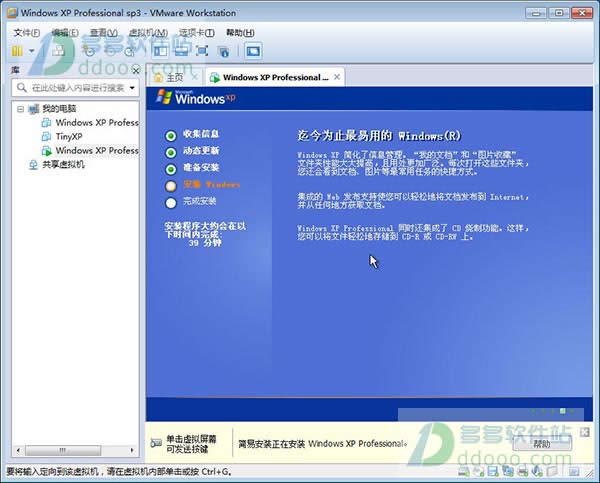The width and height of the screenshot is (600, 483).
Task: Select first Windows XP Profess VM entry
Action: [x=96, y=122]
